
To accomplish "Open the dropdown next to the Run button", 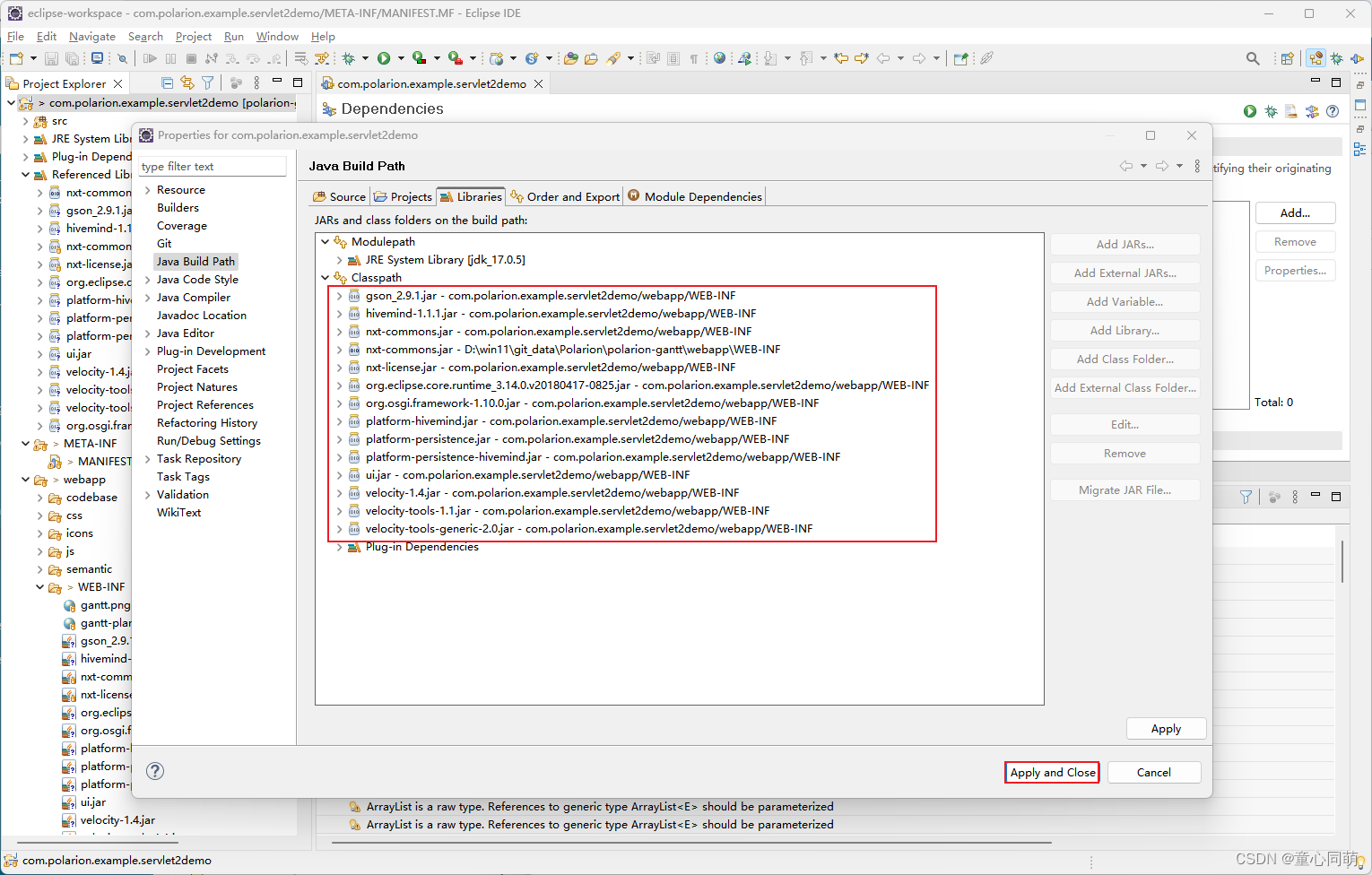I will pos(400,57).
